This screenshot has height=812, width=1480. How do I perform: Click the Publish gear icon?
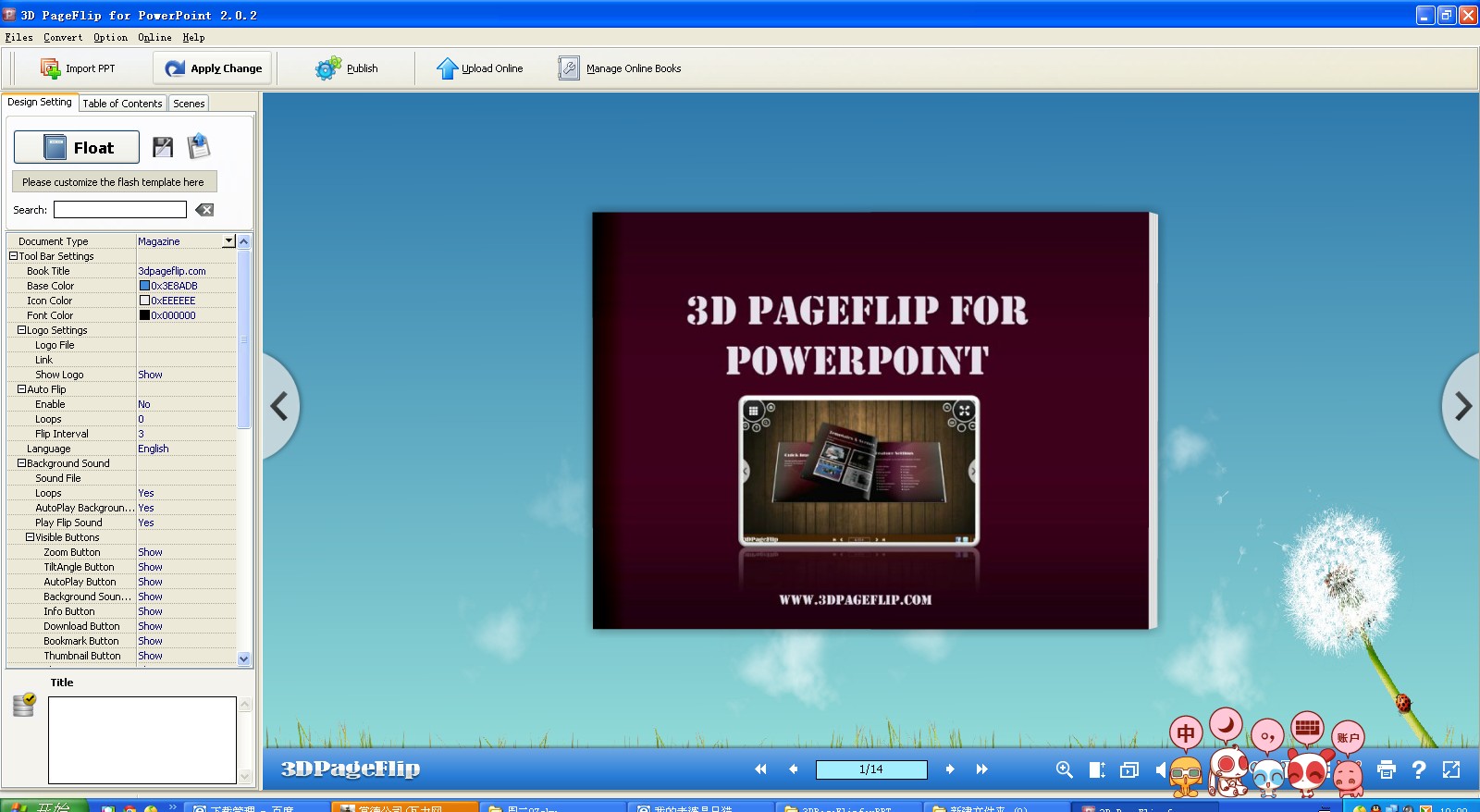327,68
